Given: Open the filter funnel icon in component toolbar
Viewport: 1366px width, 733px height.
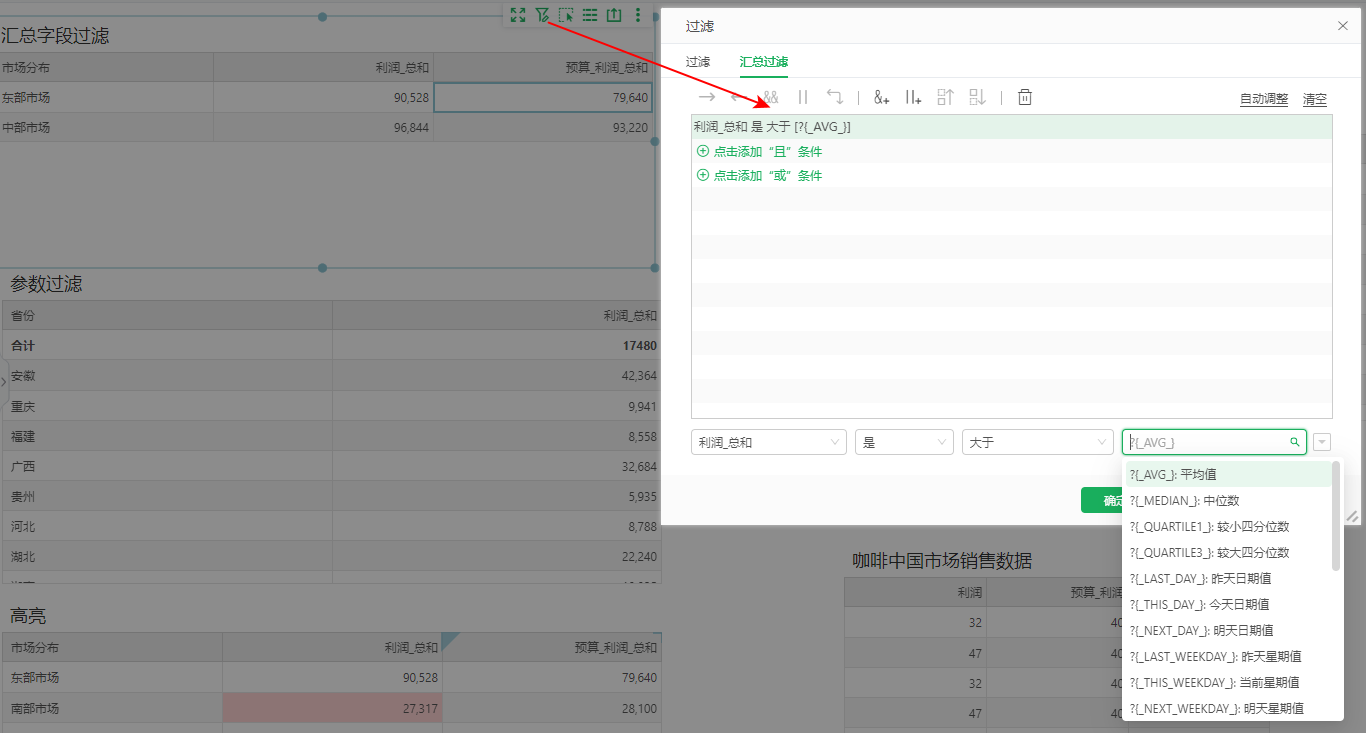Looking at the screenshot, I should [x=542, y=15].
